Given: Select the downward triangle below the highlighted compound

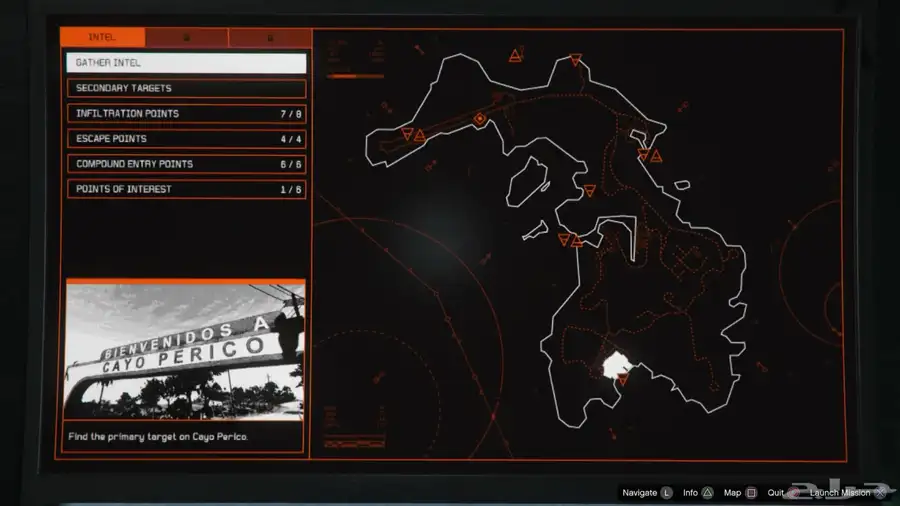Looking at the screenshot, I should 623,379.
